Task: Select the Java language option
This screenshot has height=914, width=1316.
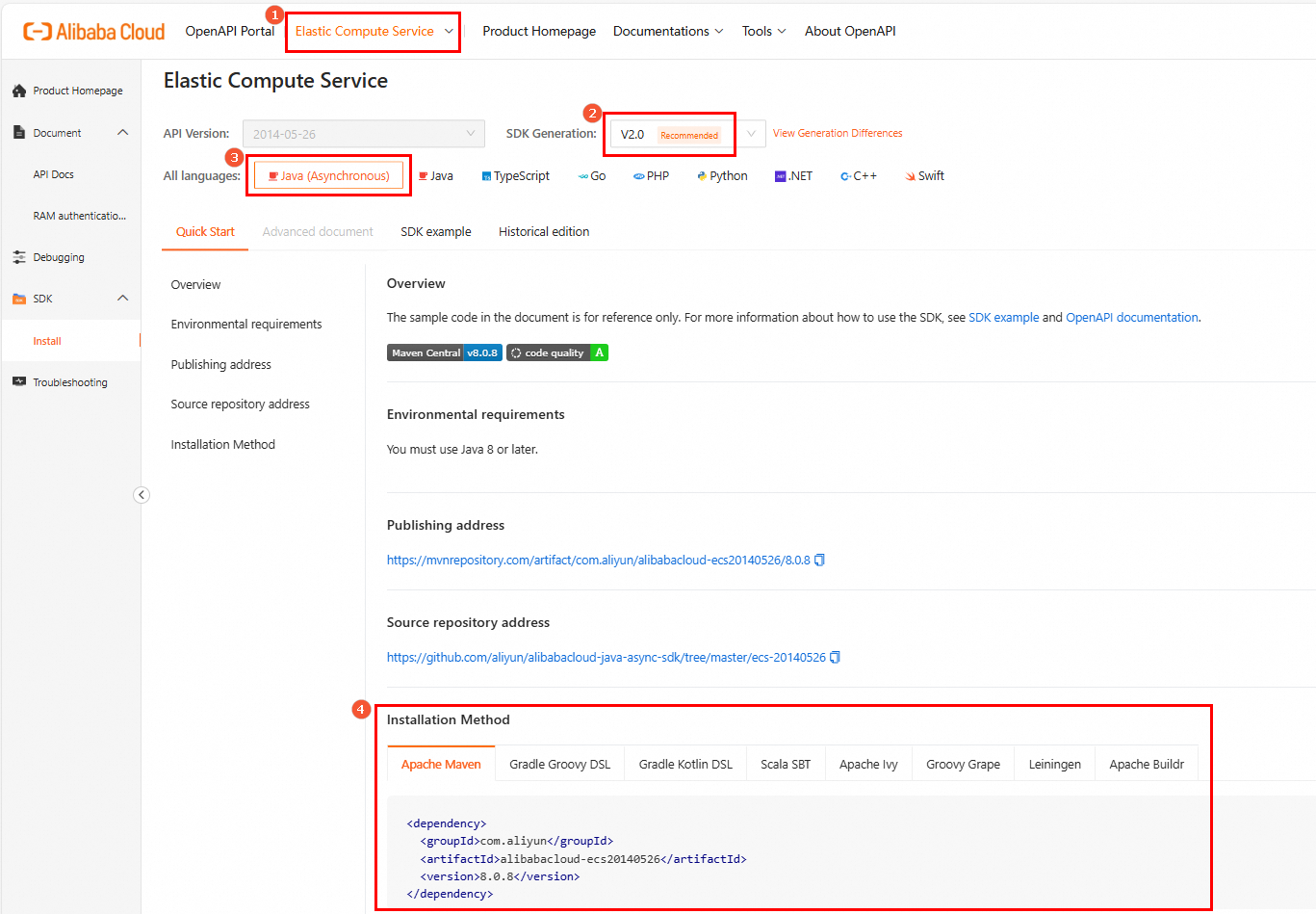Action: [x=436, y=176]
